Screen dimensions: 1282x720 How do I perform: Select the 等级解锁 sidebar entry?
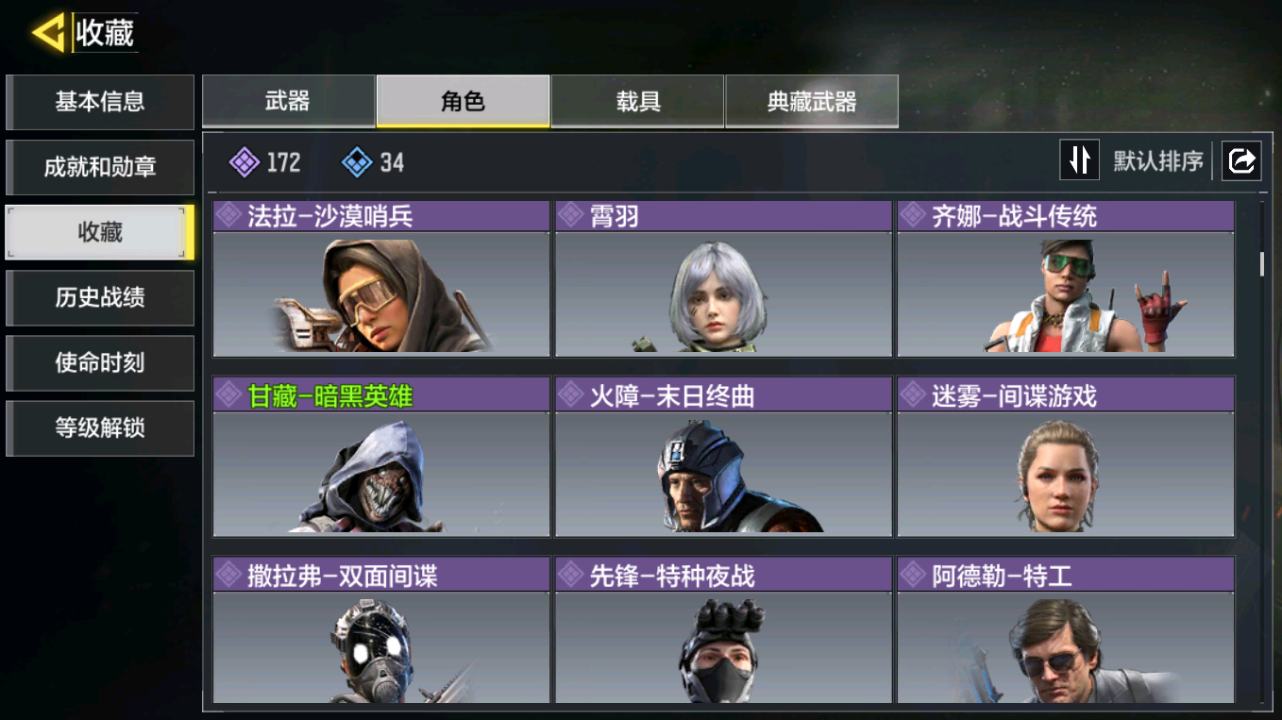tap(99, 428)
